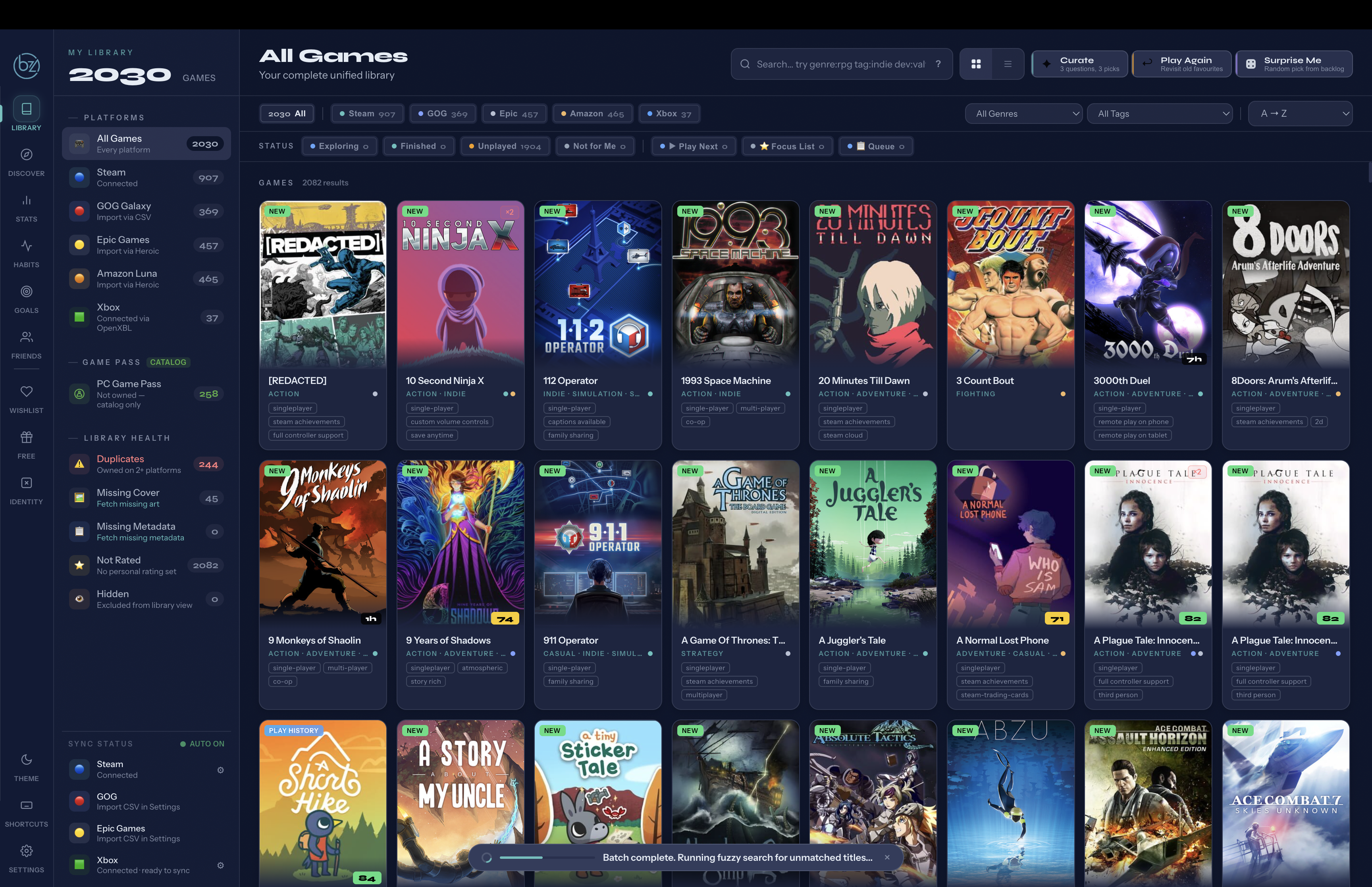Go to Stats via the bar chart icon
1372x887 pixels.
[27, 200]
